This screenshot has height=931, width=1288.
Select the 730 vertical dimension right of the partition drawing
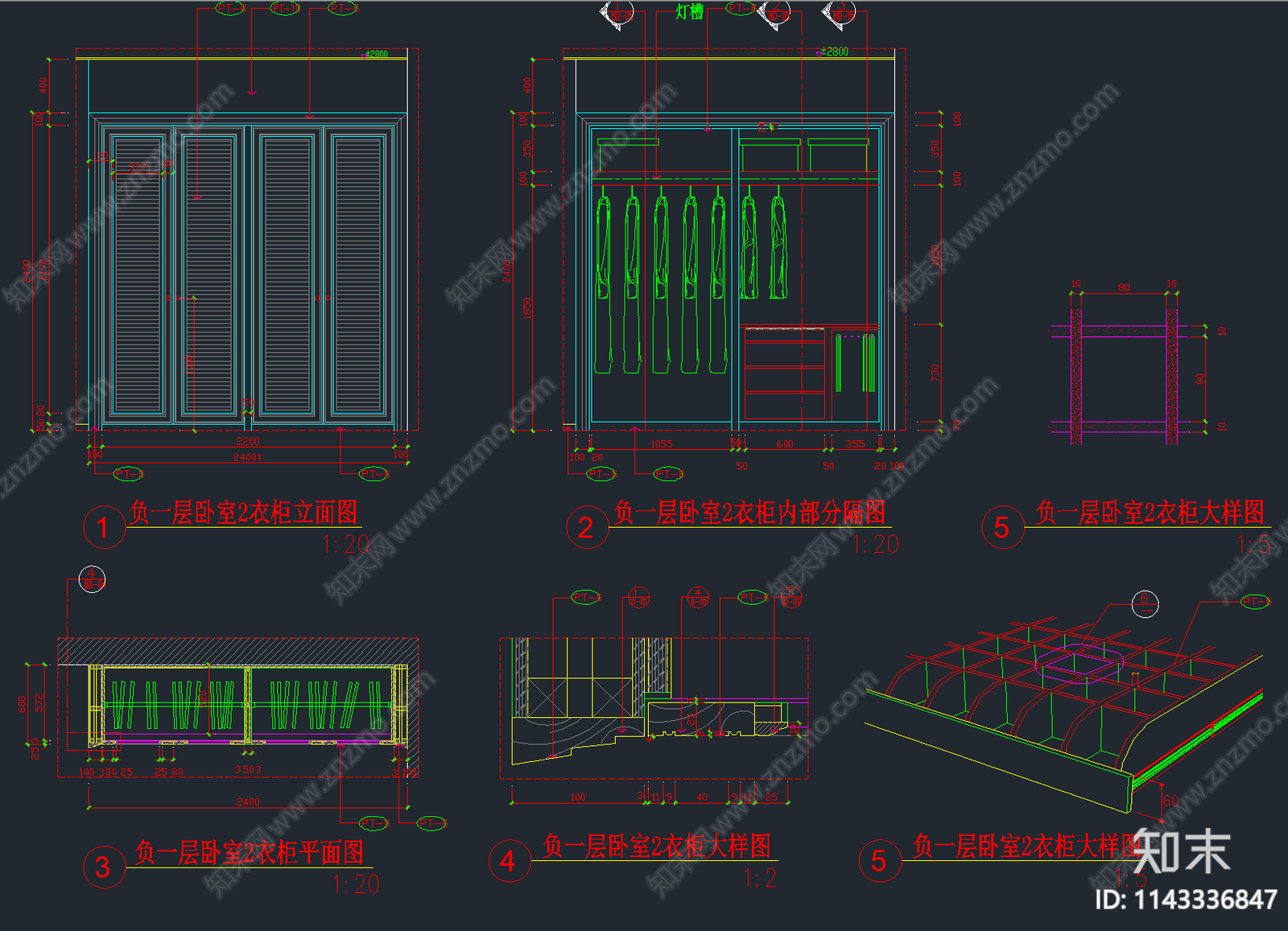pos(935,373)
